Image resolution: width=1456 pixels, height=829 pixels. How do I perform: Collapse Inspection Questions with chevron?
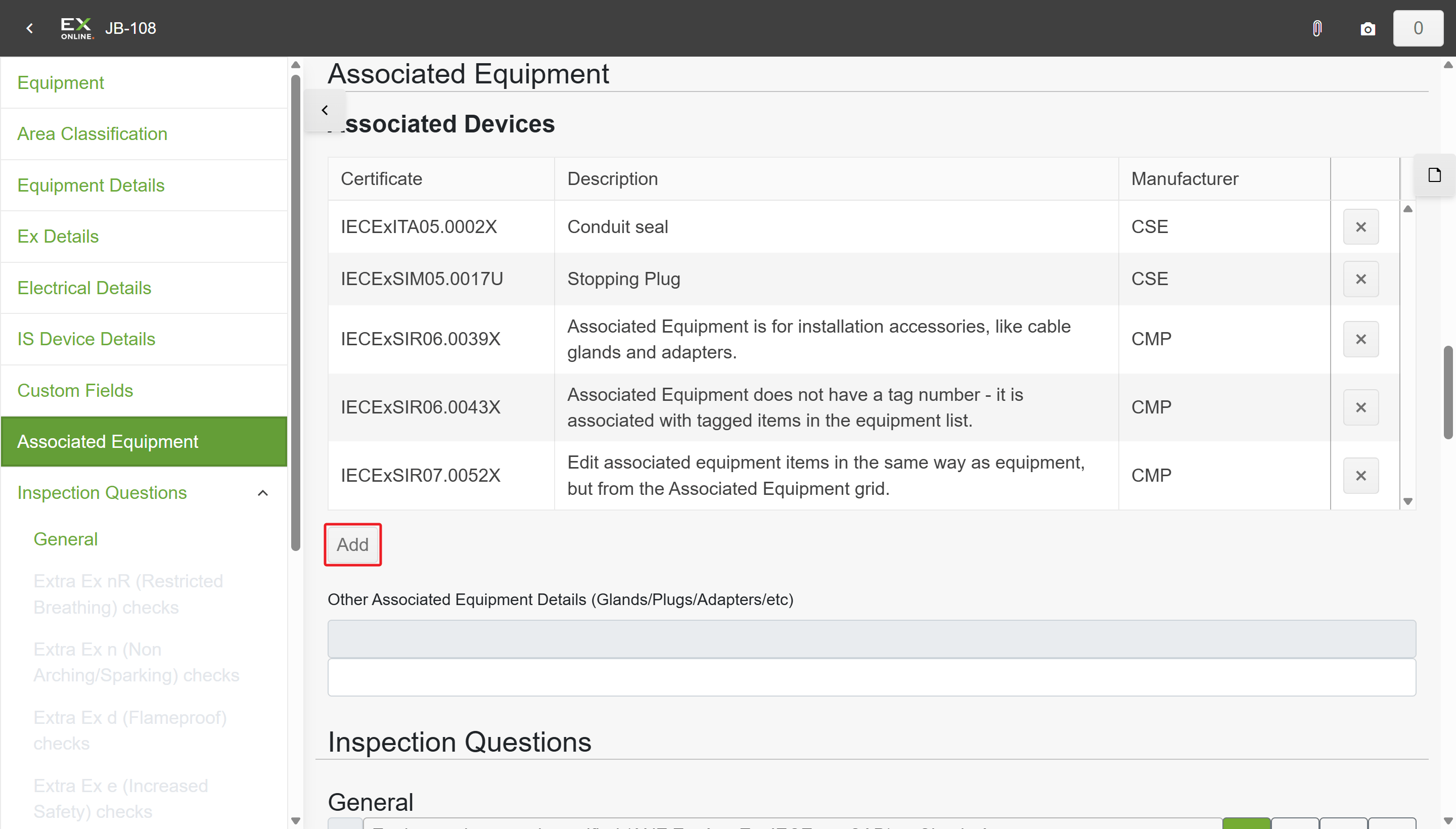click(262, 492)
